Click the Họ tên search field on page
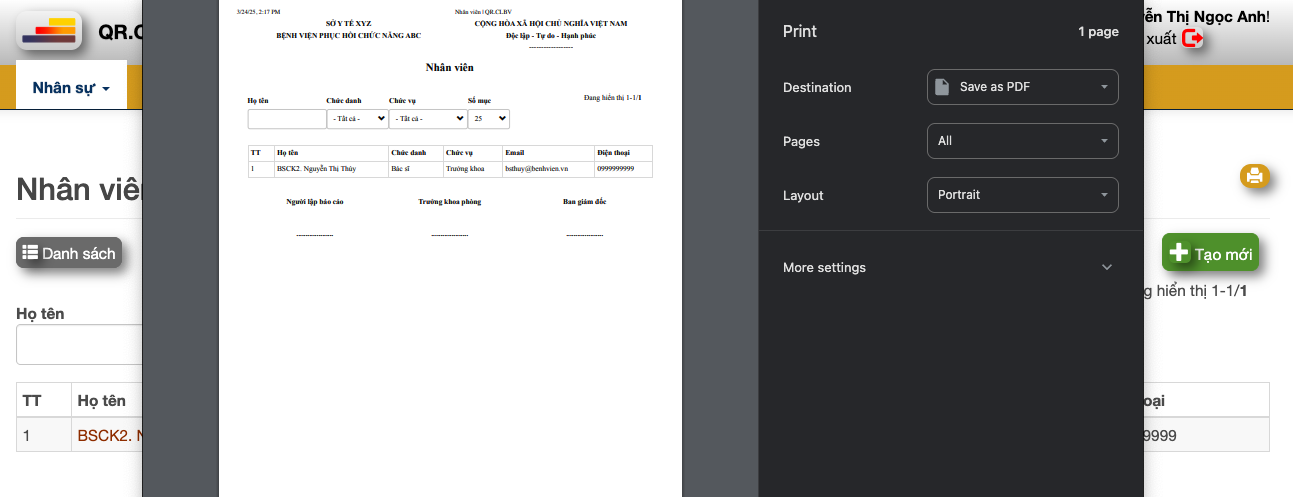Screen dimensions: 1293x497 [x=78, y=345]
